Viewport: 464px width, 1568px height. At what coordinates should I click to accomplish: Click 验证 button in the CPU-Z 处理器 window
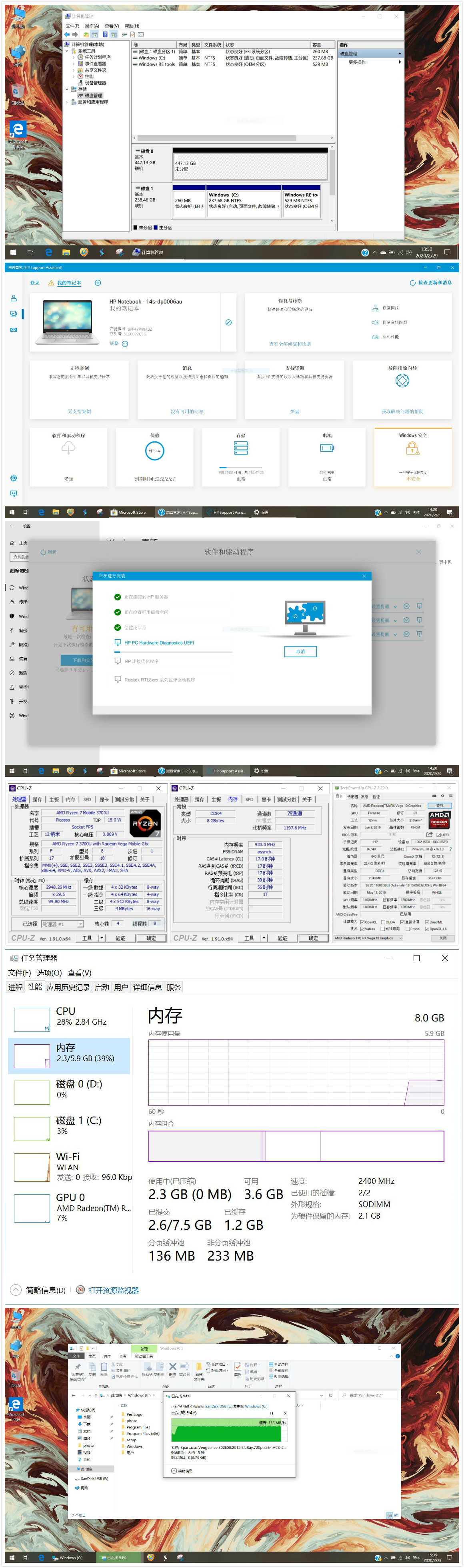pyautogui.click(x=120, y=938)
